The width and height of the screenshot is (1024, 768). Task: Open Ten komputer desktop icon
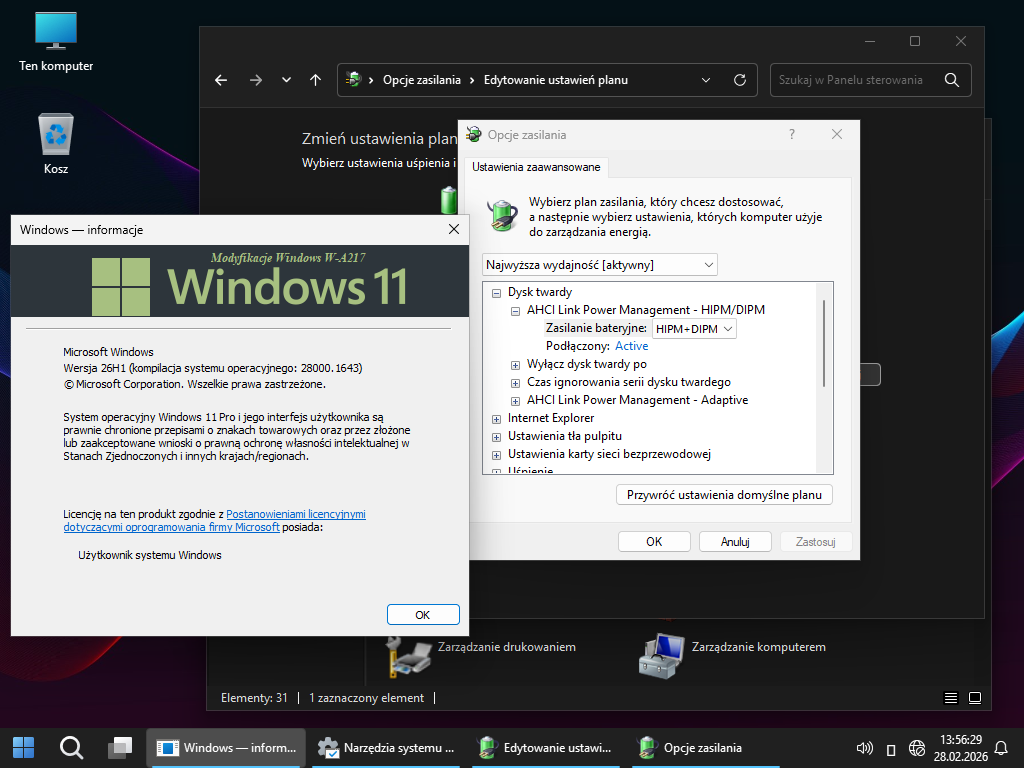(x=56, y=40)
